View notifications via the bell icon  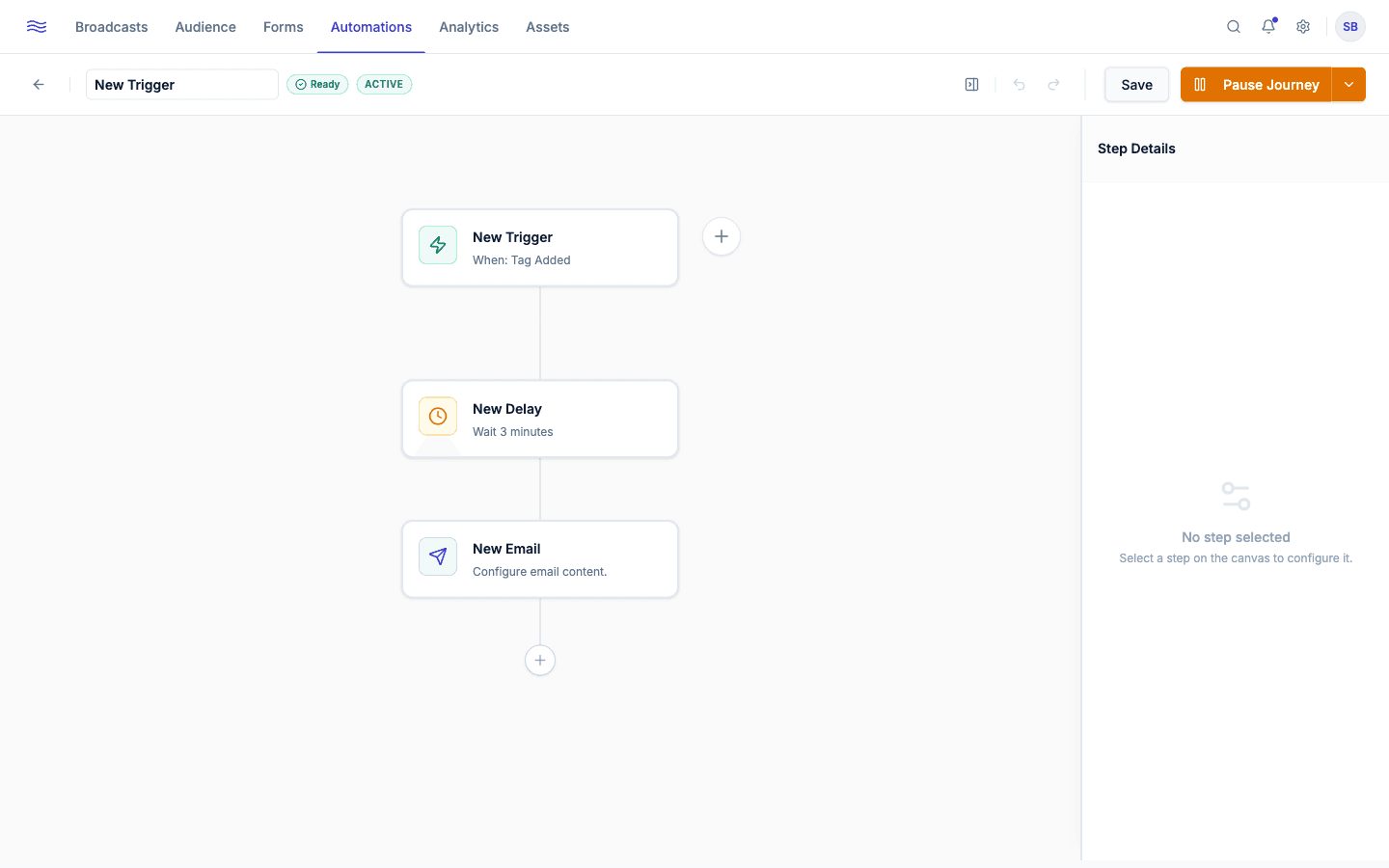(x=1268, y=27)
